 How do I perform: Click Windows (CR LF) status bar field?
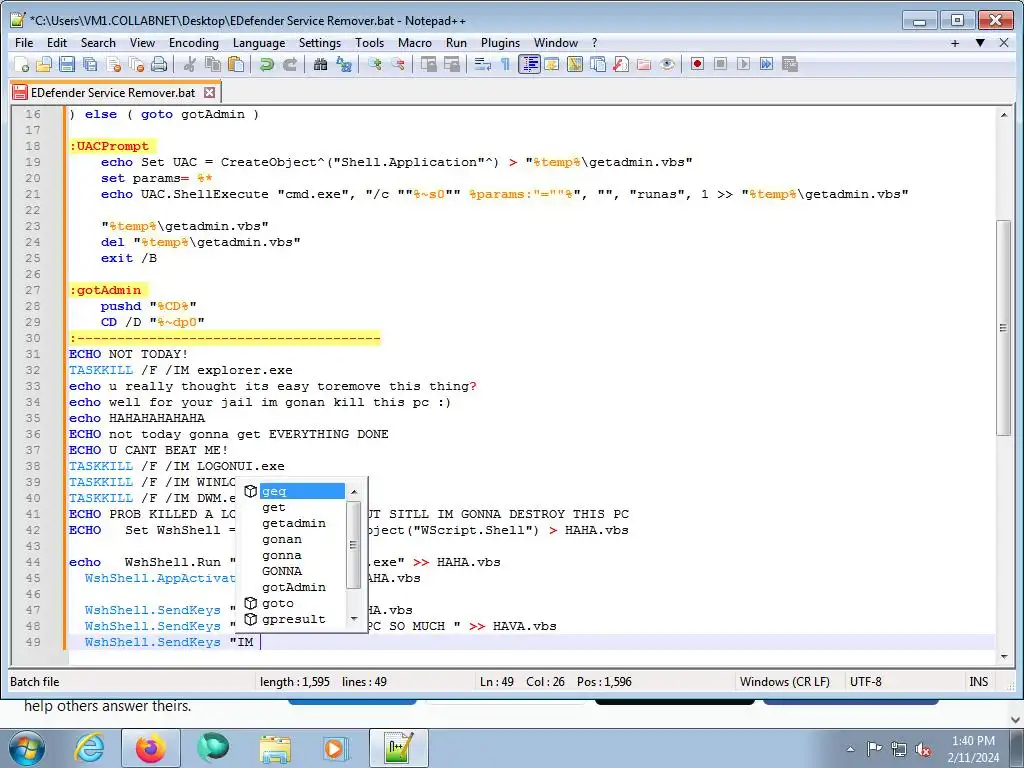click(784, 682)
